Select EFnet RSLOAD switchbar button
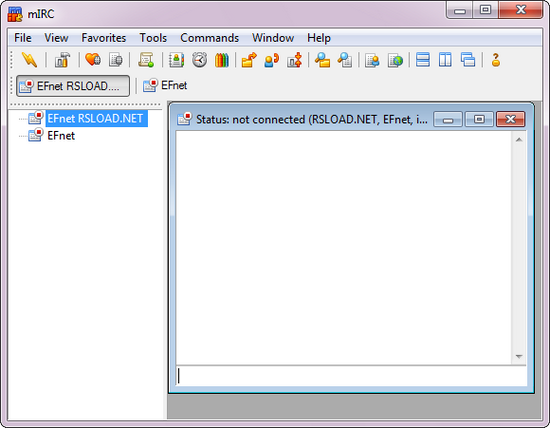This screenshot has width=550, height=428. click(x=73, y=86)
